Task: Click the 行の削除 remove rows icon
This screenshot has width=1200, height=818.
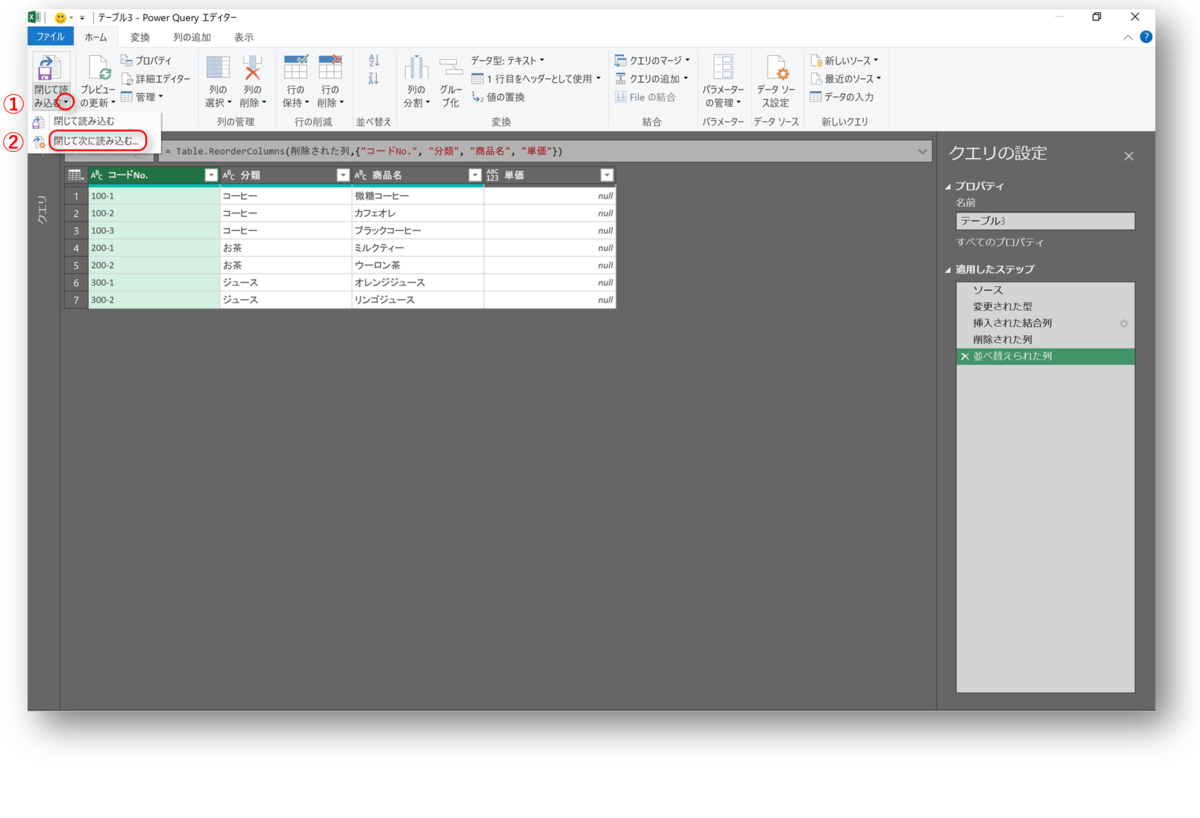Action: 329,67
